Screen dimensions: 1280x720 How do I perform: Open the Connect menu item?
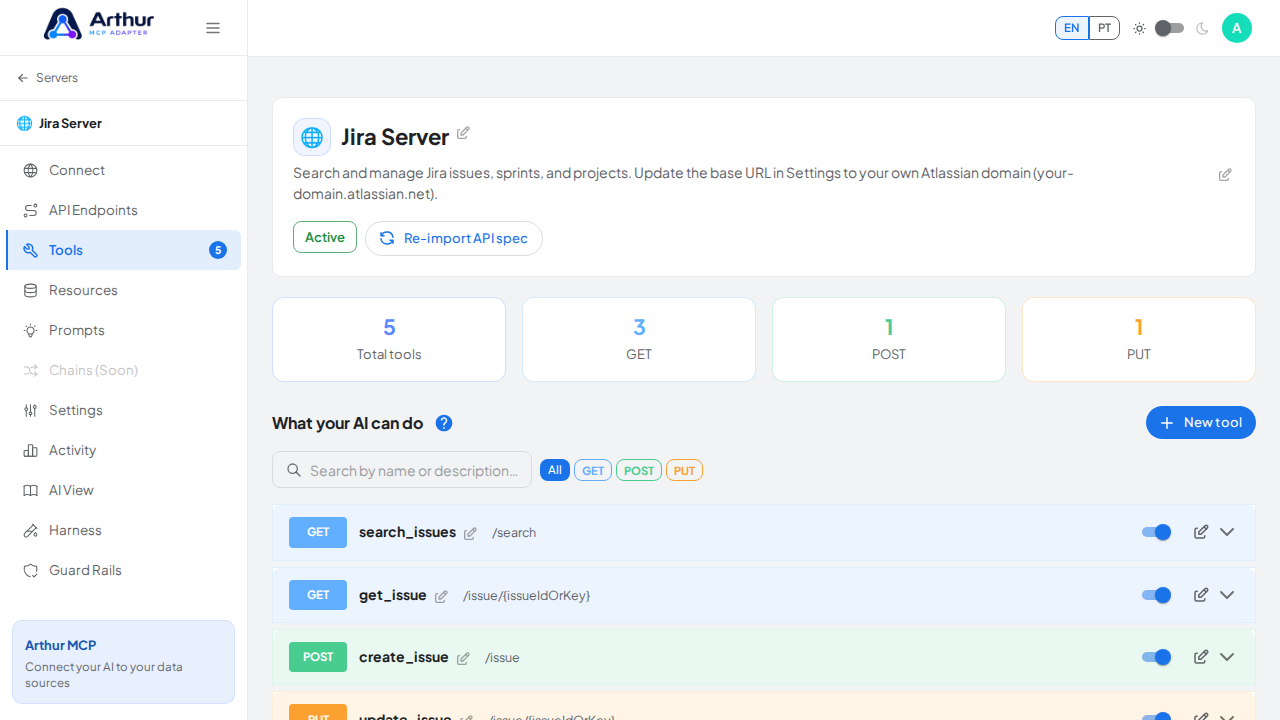pos(124,170)
